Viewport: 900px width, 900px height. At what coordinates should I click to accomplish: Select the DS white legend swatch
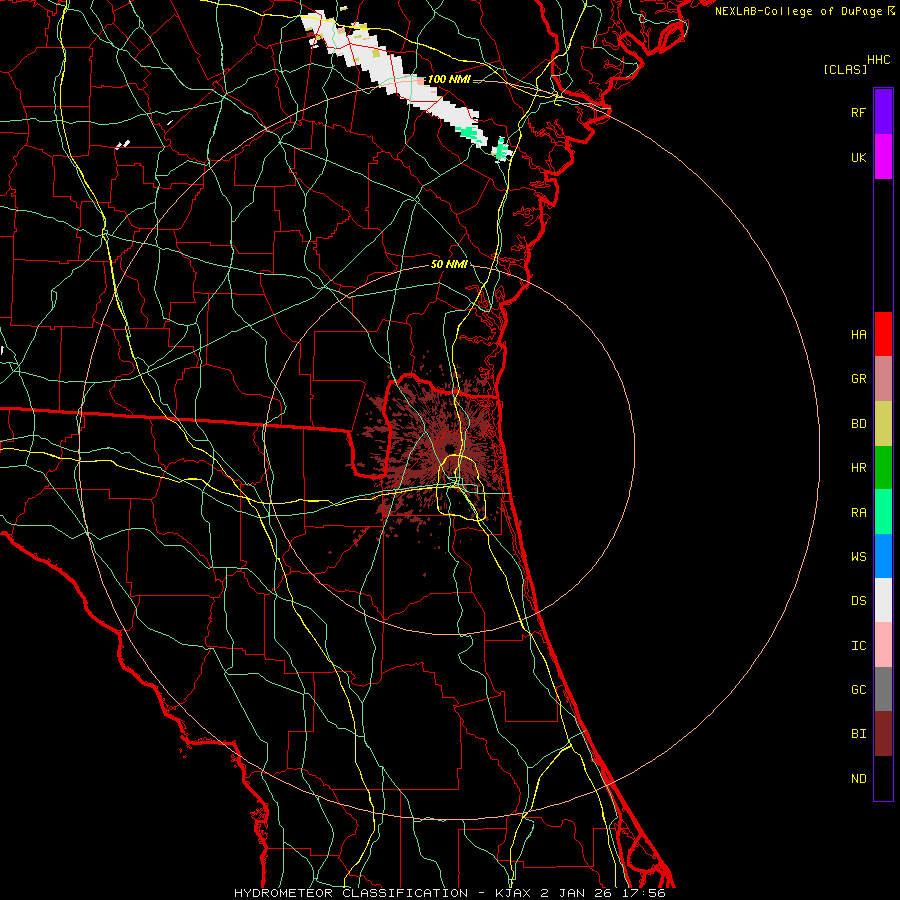pos(883,600)
